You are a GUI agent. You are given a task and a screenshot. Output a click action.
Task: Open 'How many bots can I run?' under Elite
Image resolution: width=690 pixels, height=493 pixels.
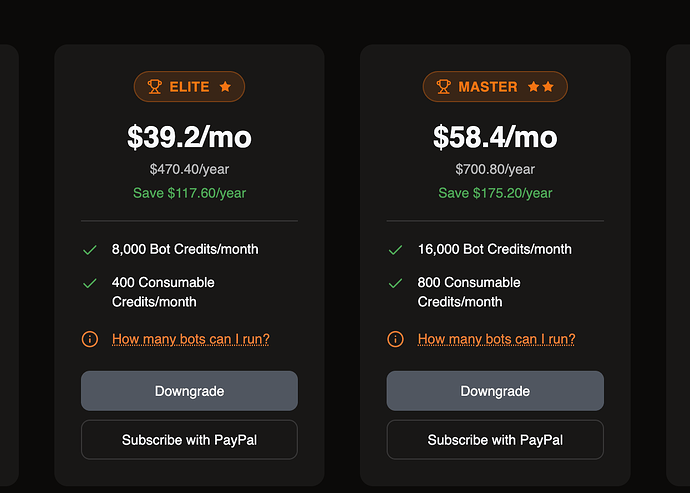[x=191, y=339]
